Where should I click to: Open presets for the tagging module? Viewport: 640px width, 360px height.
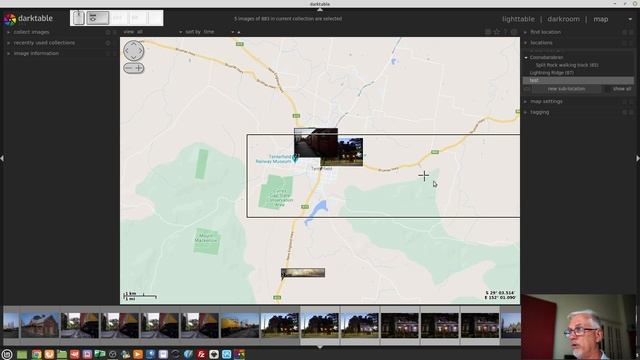pyautogui.click(x=631, y=112)
